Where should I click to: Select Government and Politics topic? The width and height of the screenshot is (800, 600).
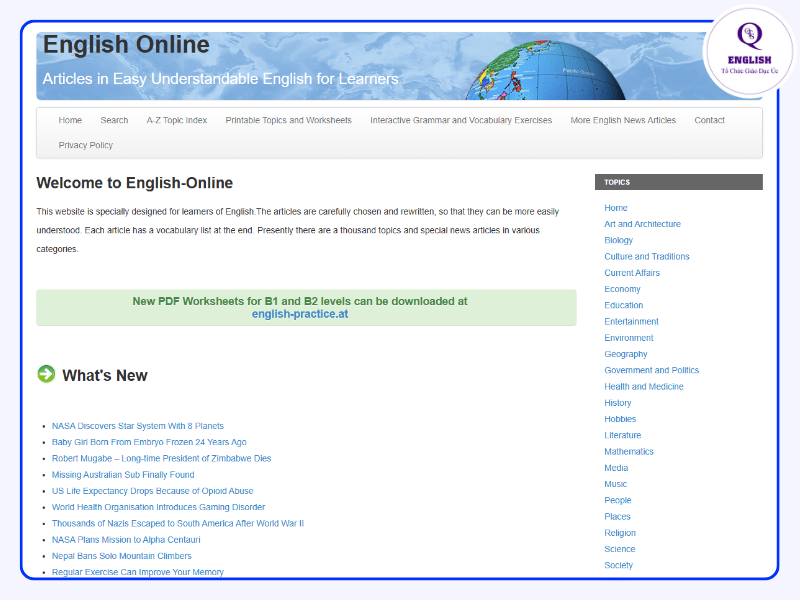pyautogui.click(x=652, y=370)
